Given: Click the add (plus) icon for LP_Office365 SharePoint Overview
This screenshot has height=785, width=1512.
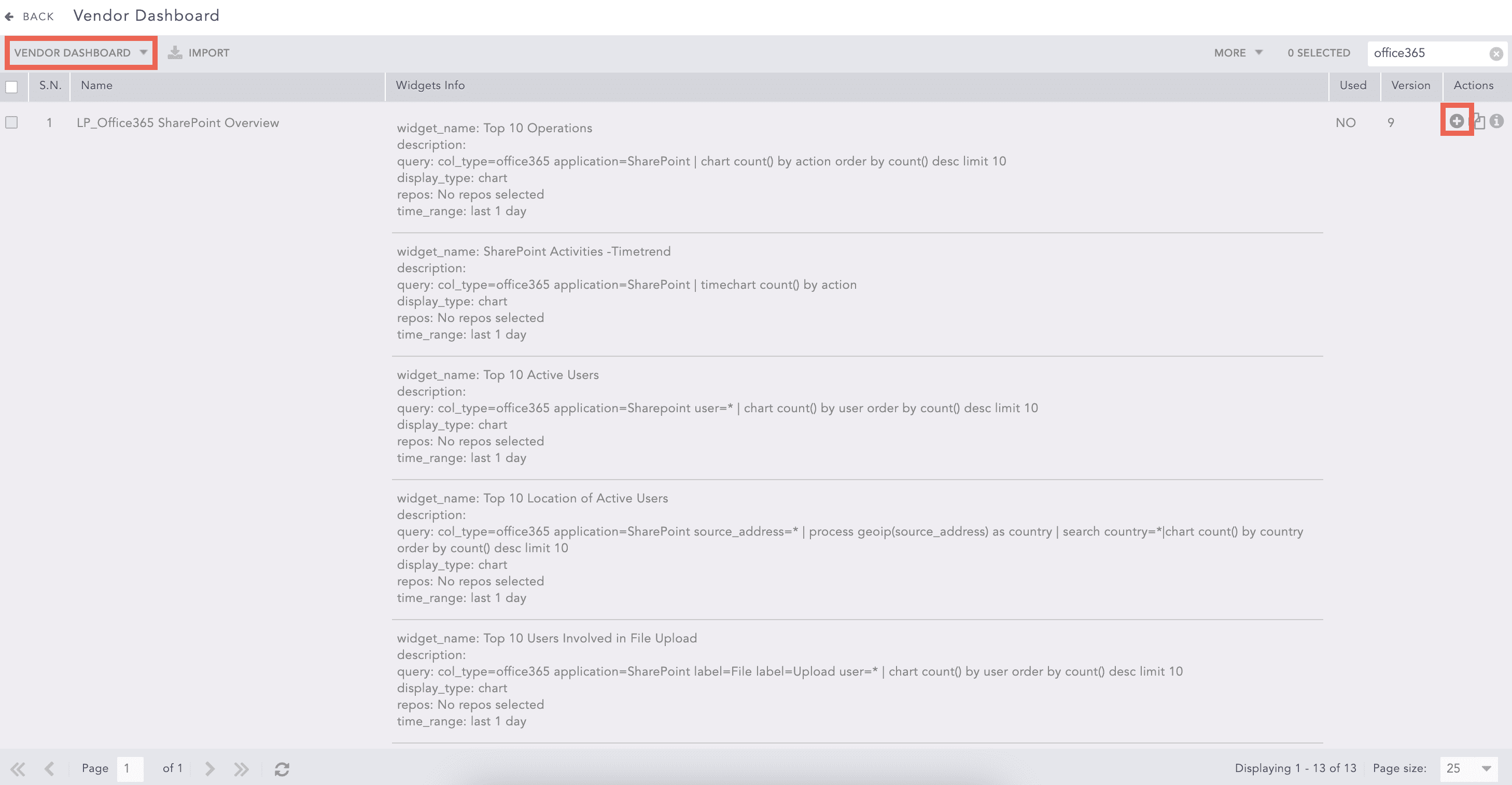Looking at the screenshot, I should 1456,121.
